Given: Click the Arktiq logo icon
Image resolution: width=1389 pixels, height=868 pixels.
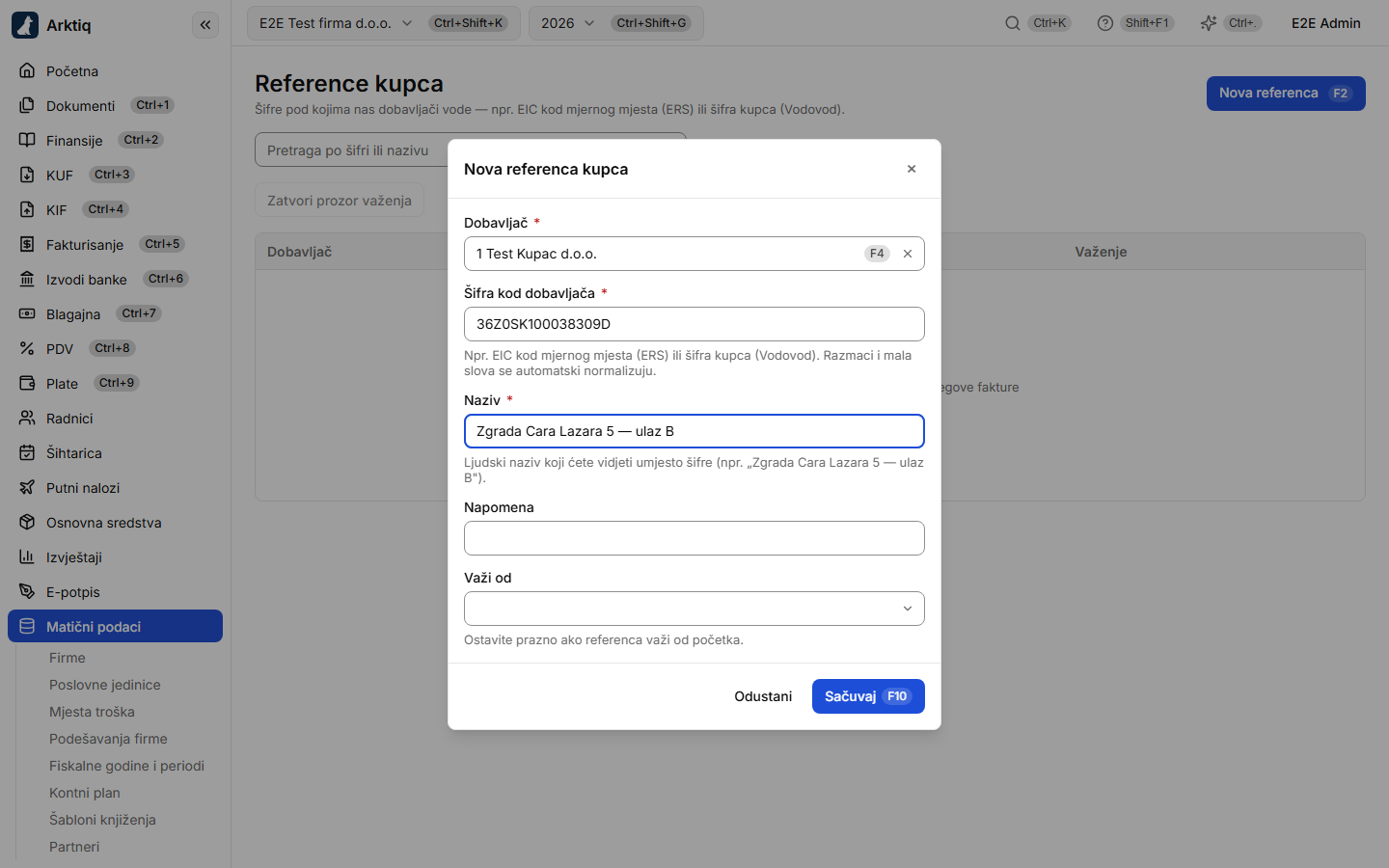Looking at the screenshot, I should coord(25,25).
